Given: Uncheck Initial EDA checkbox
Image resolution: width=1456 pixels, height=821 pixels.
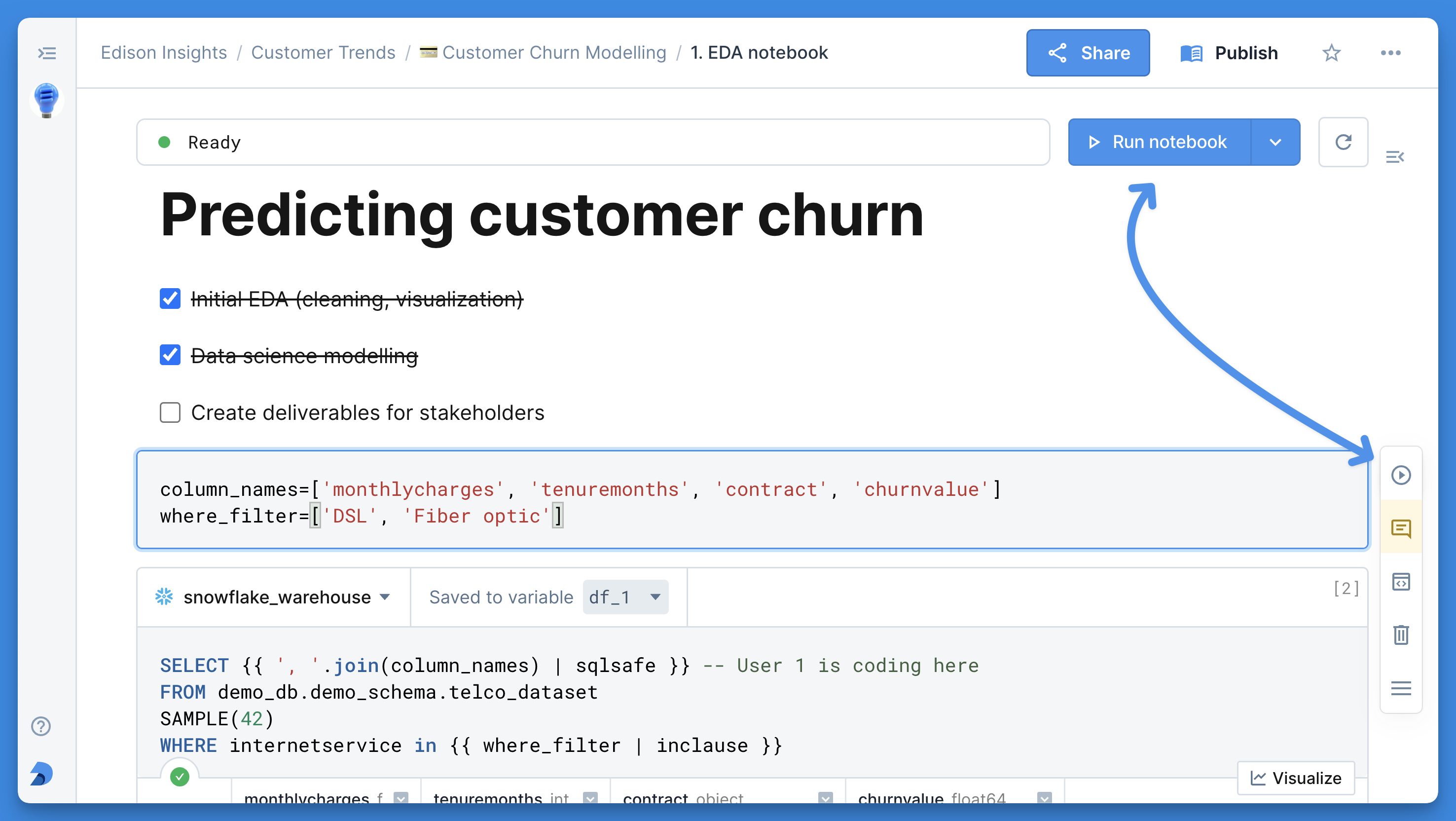Looking at the screenshot, I should (170, 299).
